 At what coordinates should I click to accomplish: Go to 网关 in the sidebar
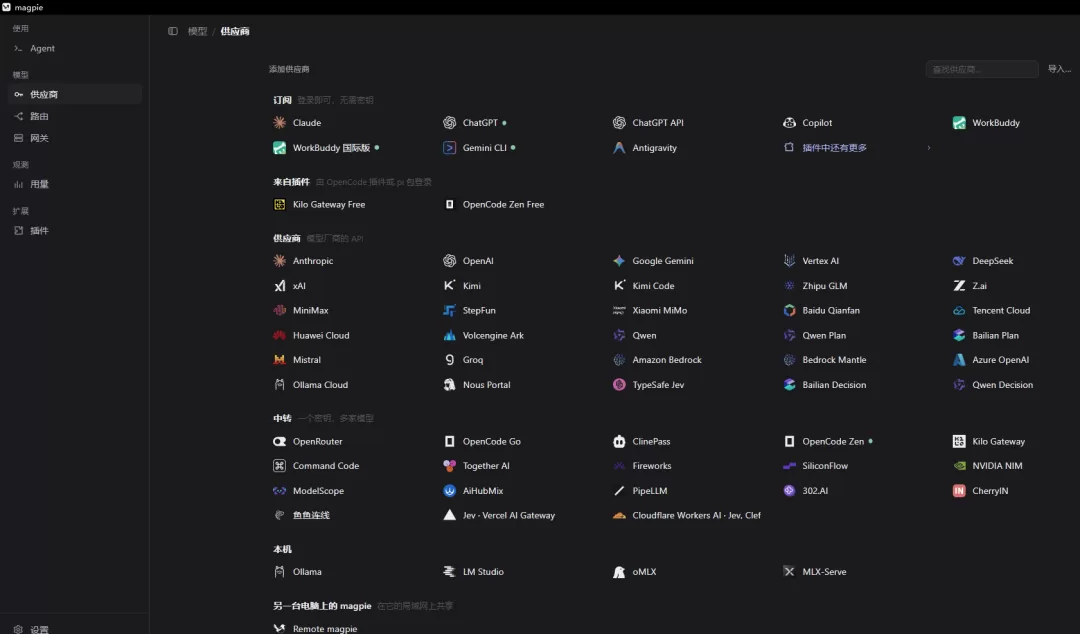(75, 138)
